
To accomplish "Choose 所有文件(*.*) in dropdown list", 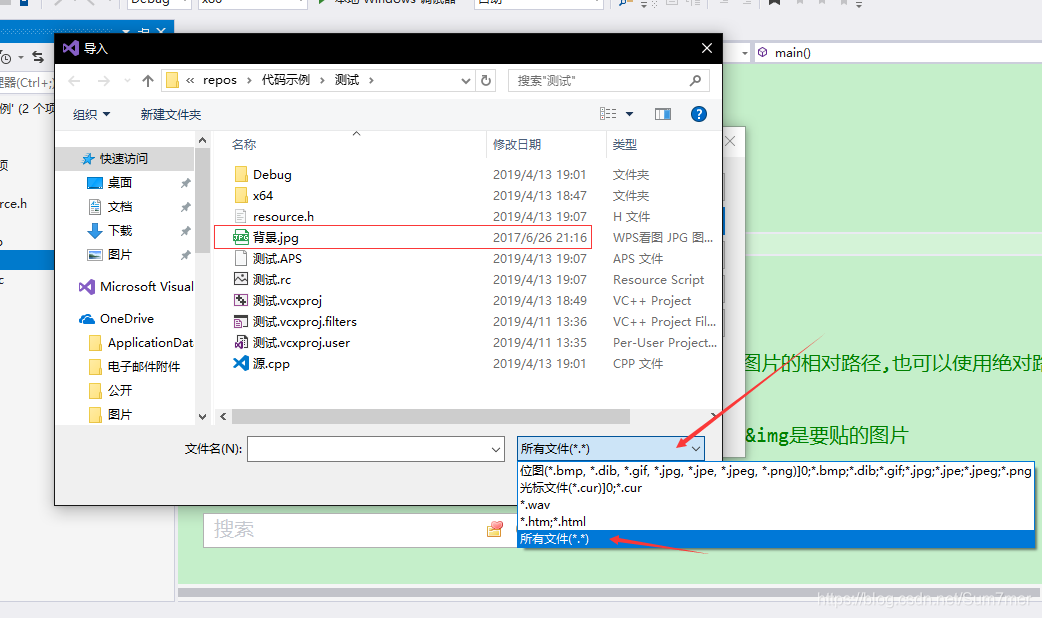I will tap(776, 539).
